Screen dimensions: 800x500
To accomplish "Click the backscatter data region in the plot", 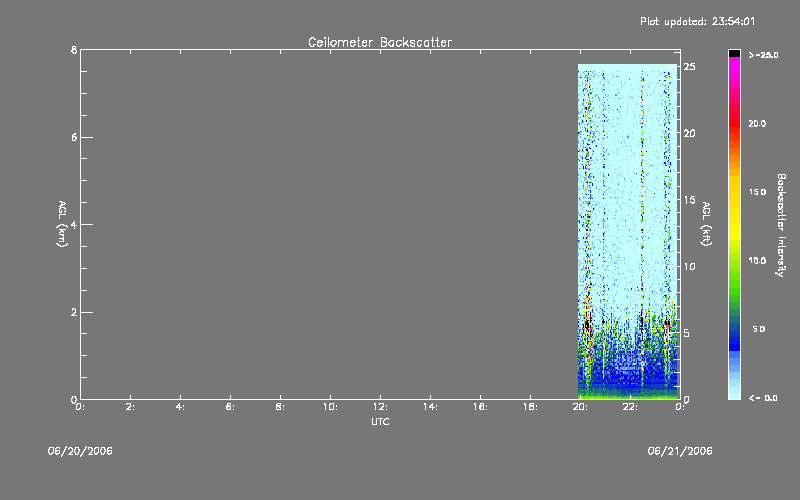I will 628,231.
